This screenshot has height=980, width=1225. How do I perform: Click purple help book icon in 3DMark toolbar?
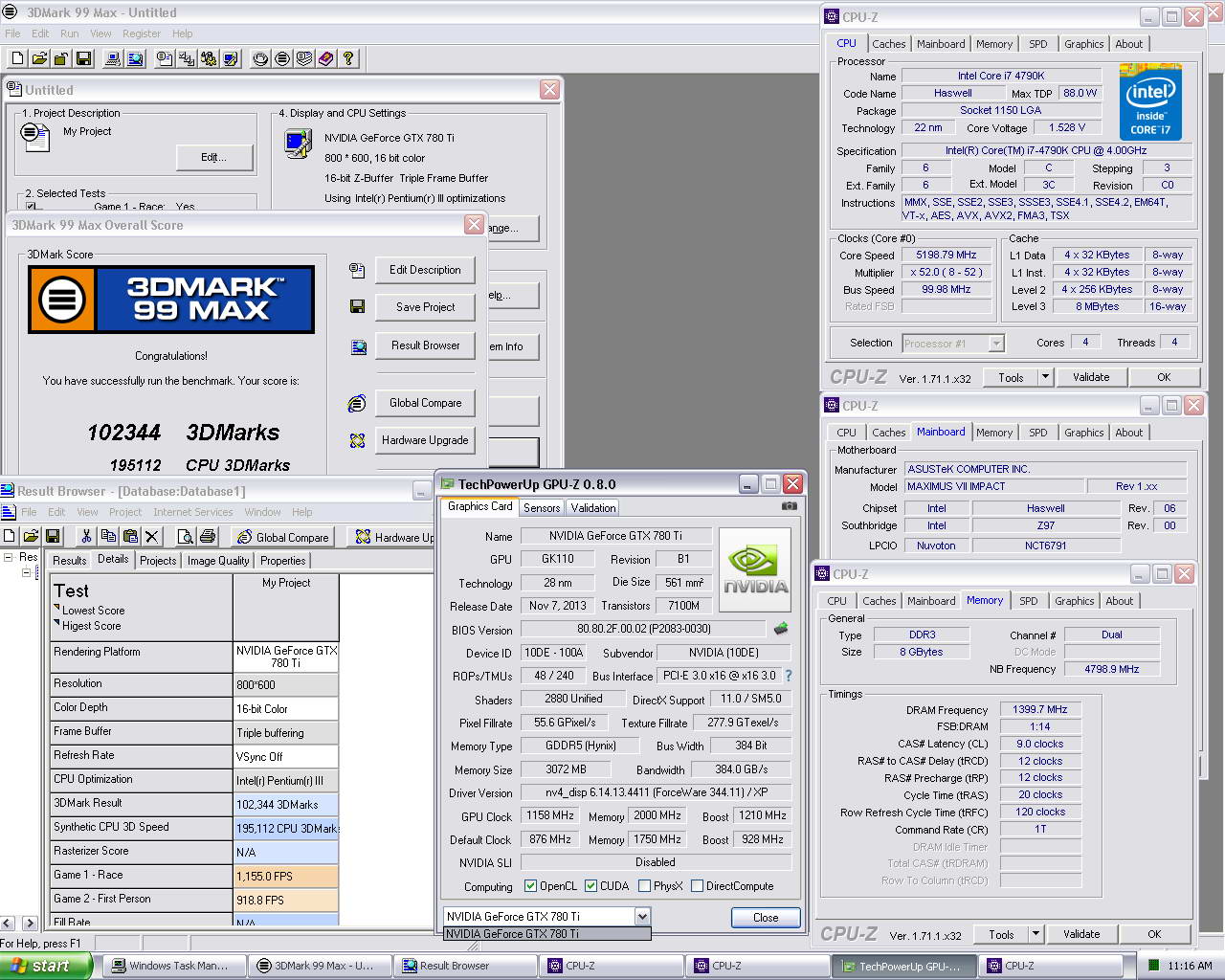click(326, 58)
